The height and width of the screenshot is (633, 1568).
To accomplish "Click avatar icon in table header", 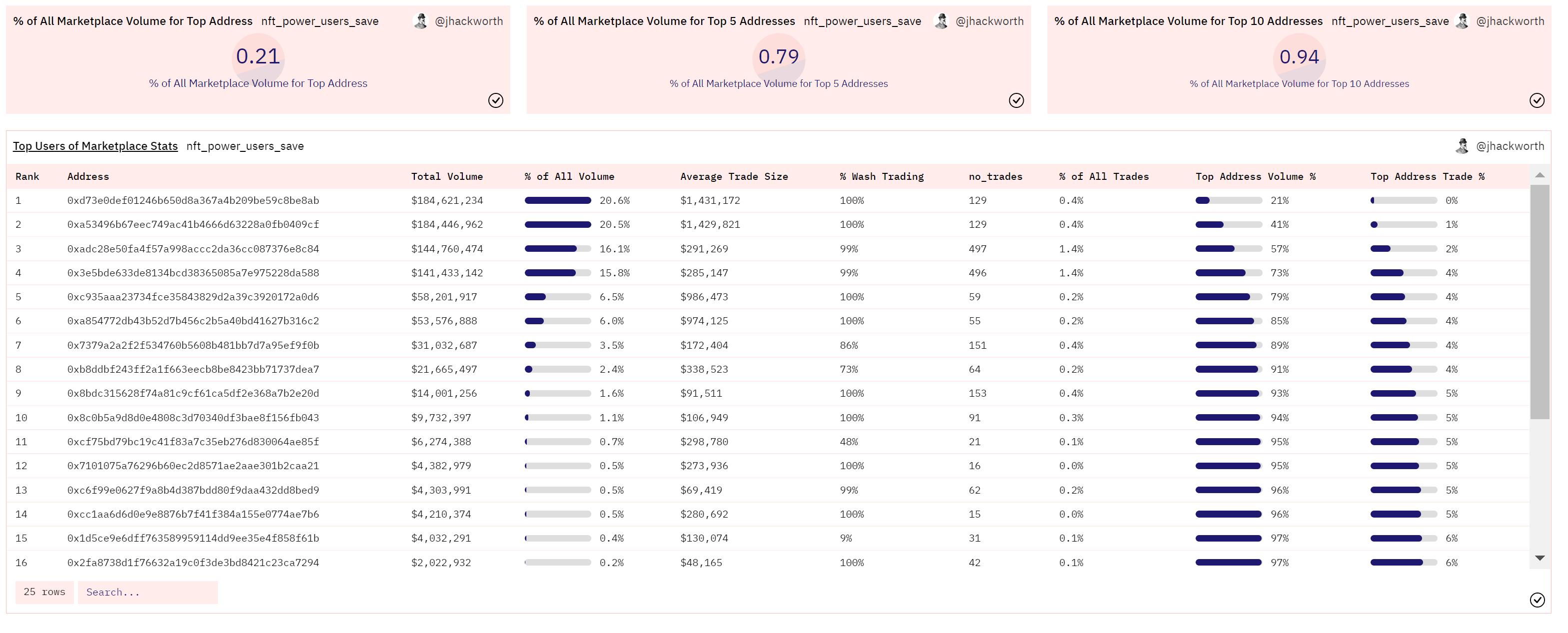I will coord(1461,146).
